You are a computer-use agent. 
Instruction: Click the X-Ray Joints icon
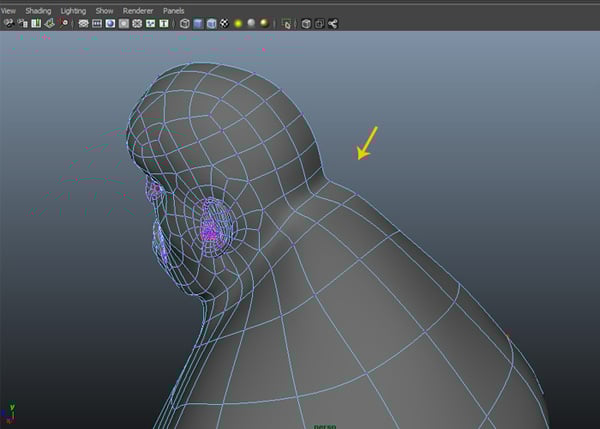pos(331,23)
